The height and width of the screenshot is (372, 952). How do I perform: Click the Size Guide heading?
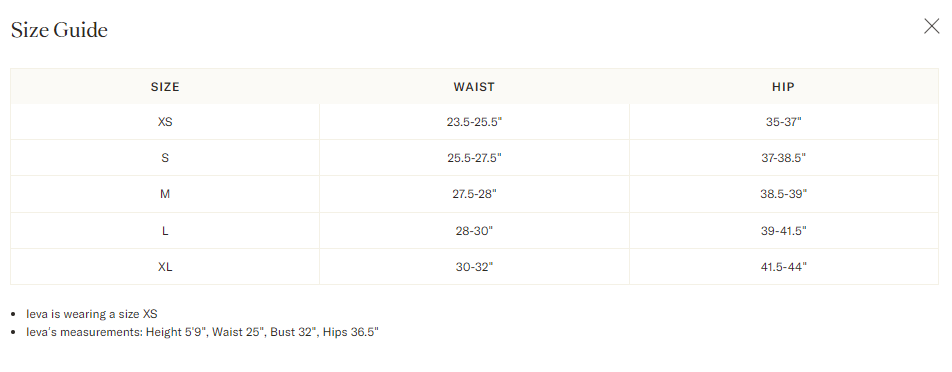point(60,30)
